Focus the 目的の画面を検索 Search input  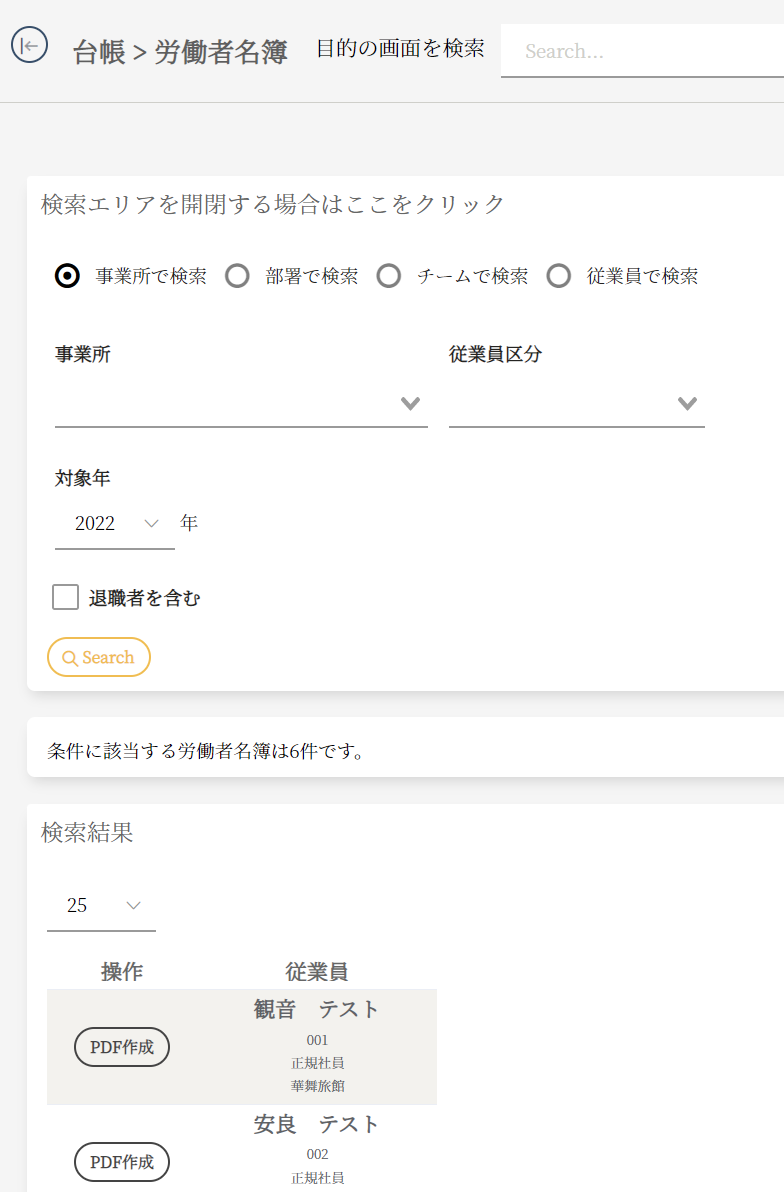click(640, 51)
